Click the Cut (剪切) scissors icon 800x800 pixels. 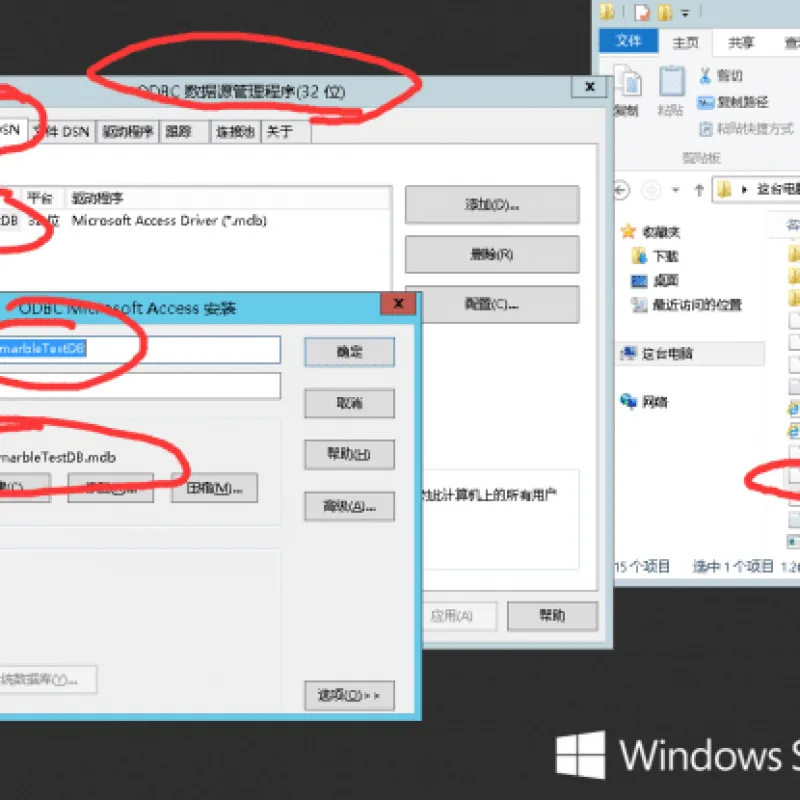pos(705,76)
